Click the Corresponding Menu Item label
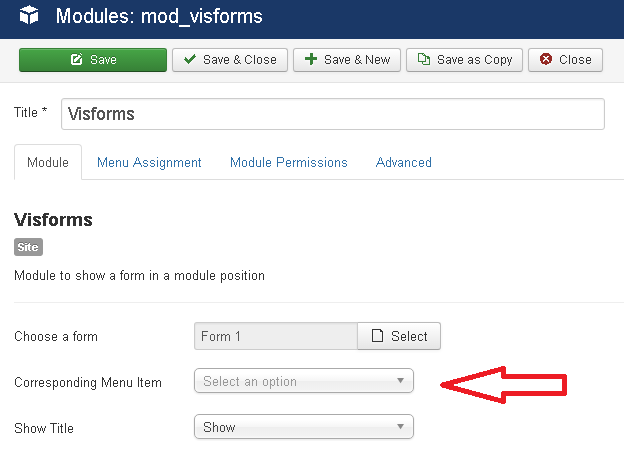 88,382
